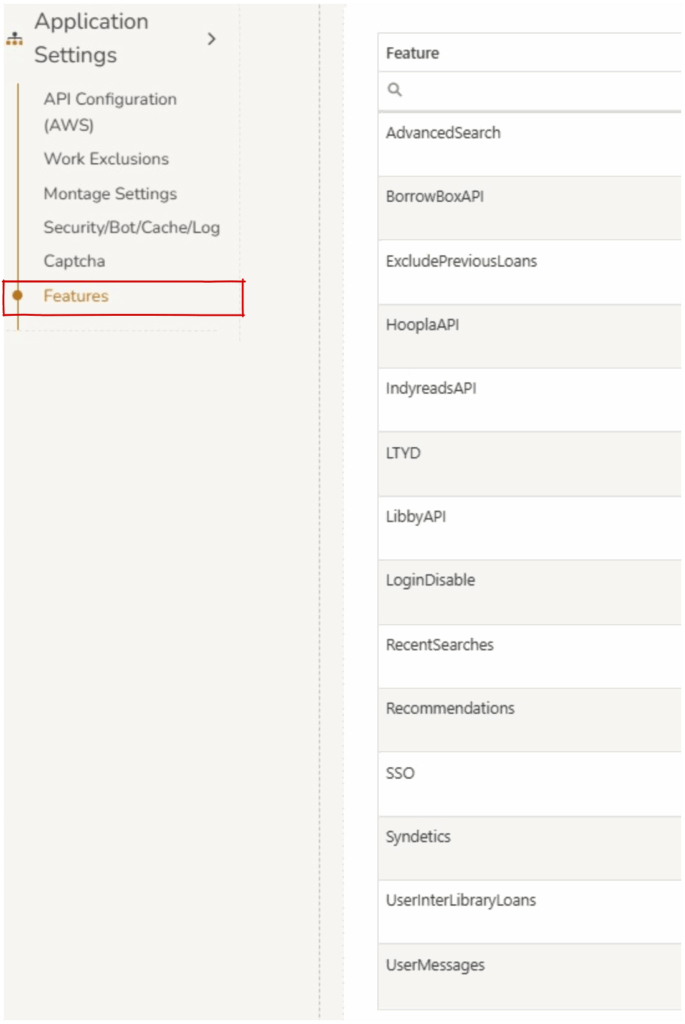This screenshot has height=1024, width=685.
Task: Select the BorrowBoxAPI feature row
Action: [435, 197]
